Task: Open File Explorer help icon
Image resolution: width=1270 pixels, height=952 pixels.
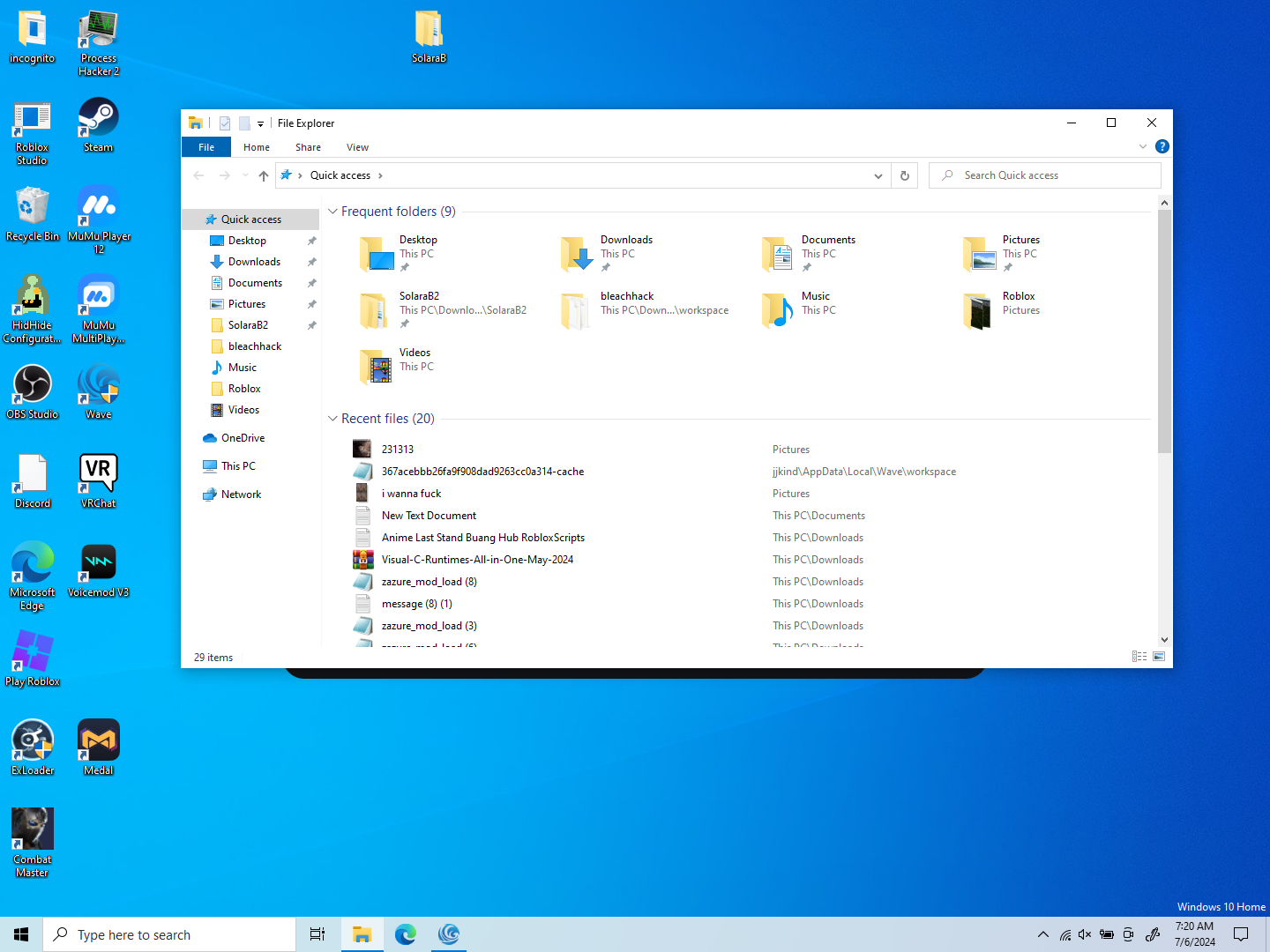Action: click(x=1162, y=146)
